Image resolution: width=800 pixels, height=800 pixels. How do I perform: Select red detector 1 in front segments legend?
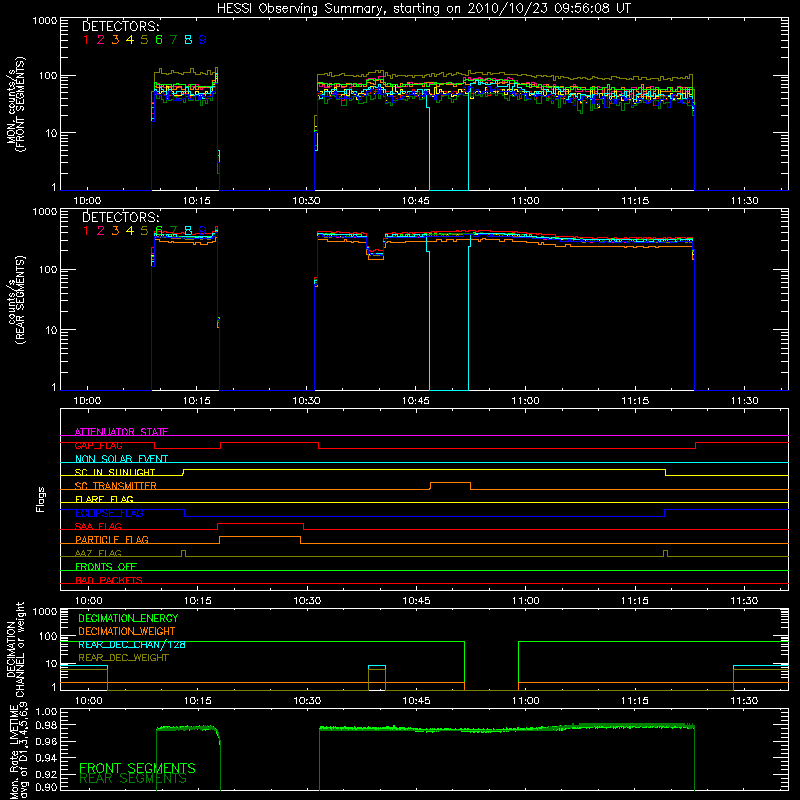[x=86, y=40]
